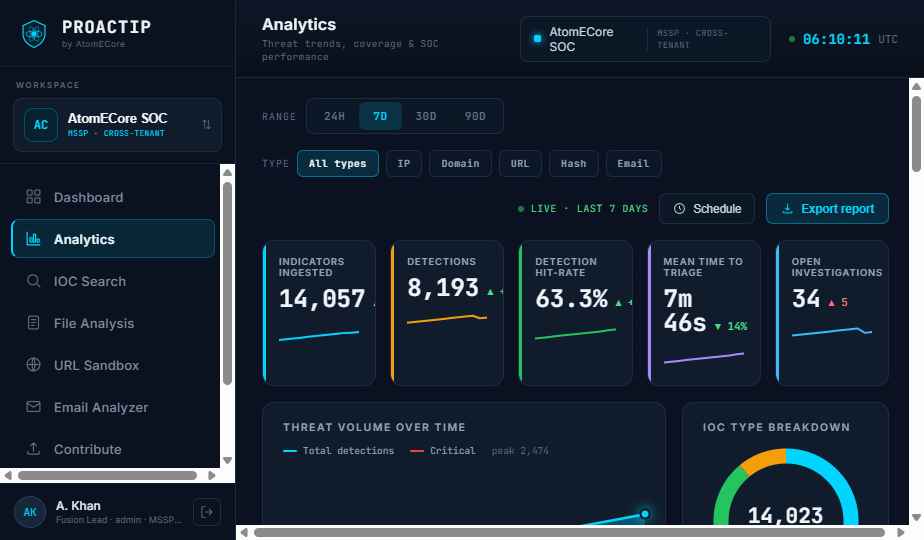Filter type by Domain
Image resolution: width=924 pixels, height=540 pixels.
(460, 163)
